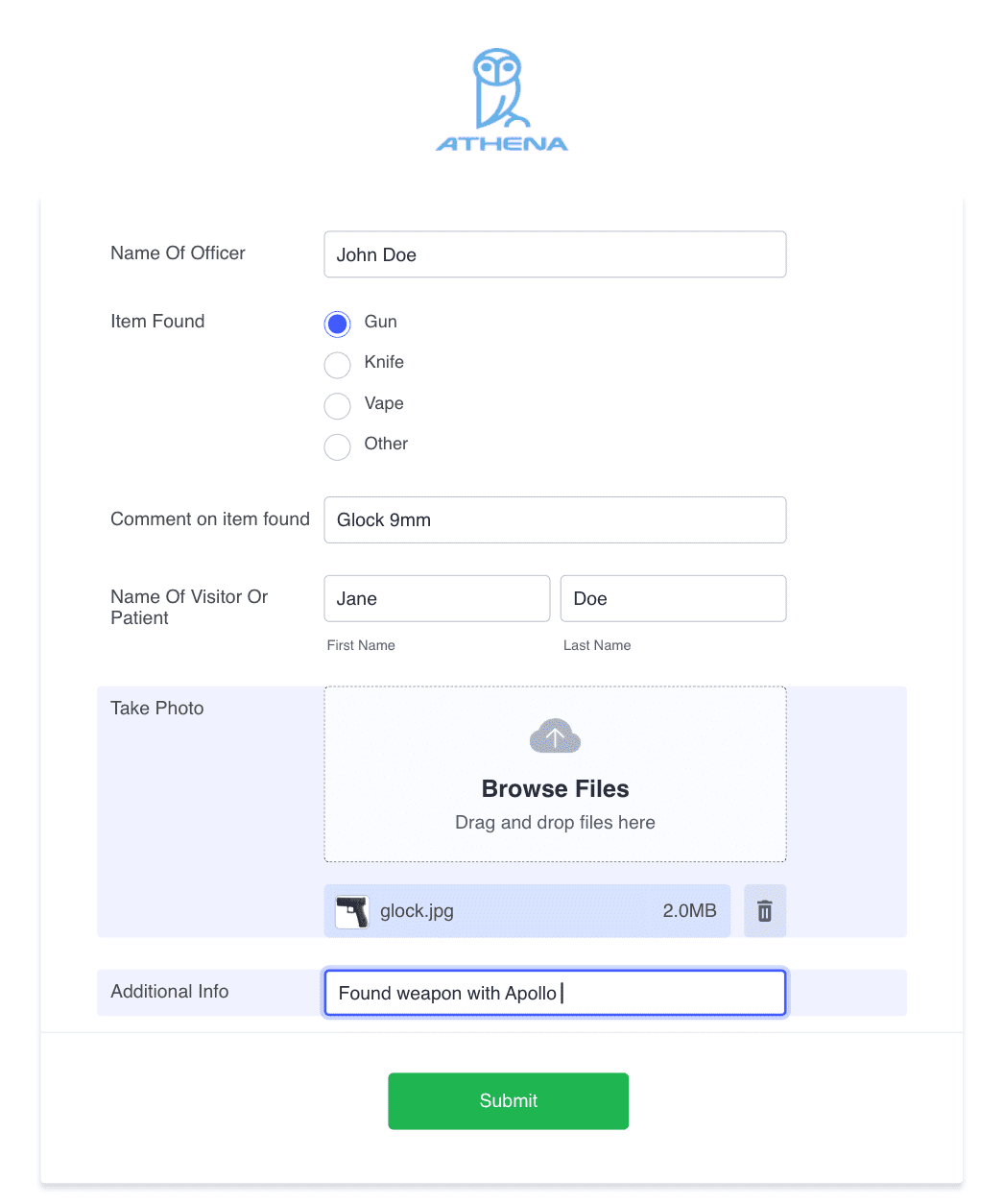1004x1204 pixels.
Task: Click the Take Photo label
Action: [157, 709]
